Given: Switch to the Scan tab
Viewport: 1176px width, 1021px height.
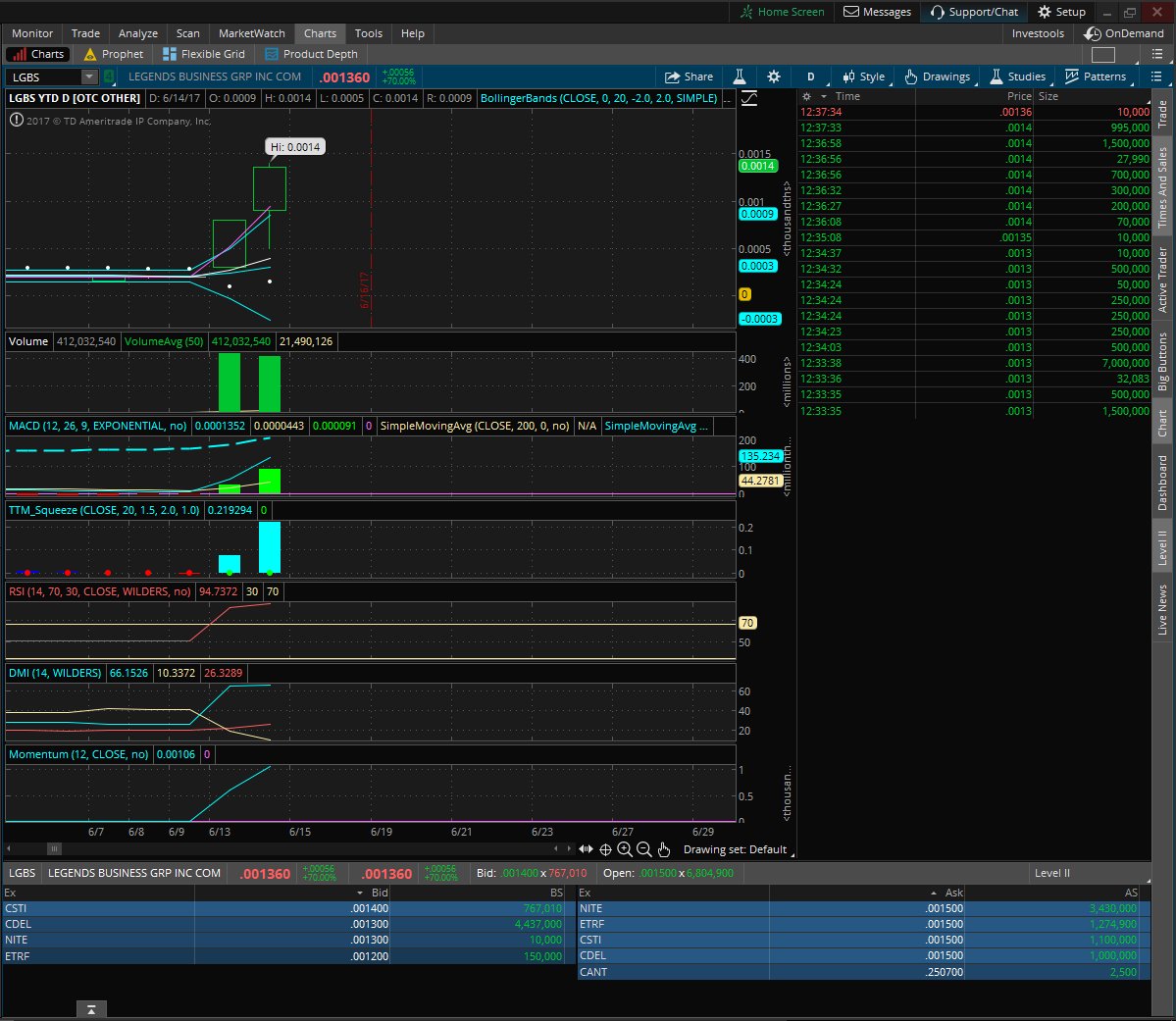Looking at the screenshot, I should click(187, 33).
